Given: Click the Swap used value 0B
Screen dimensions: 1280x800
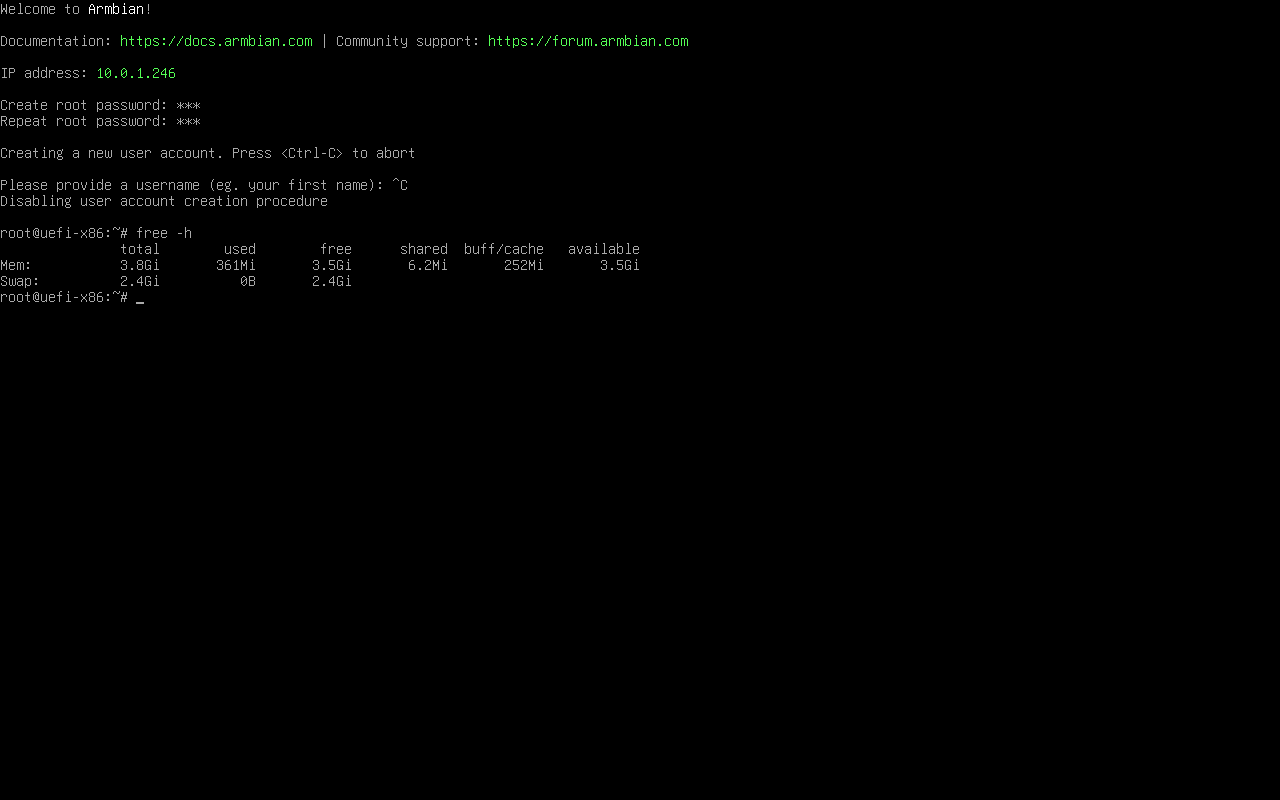Looking at the screenshot, I should click(x=248, y=281).
